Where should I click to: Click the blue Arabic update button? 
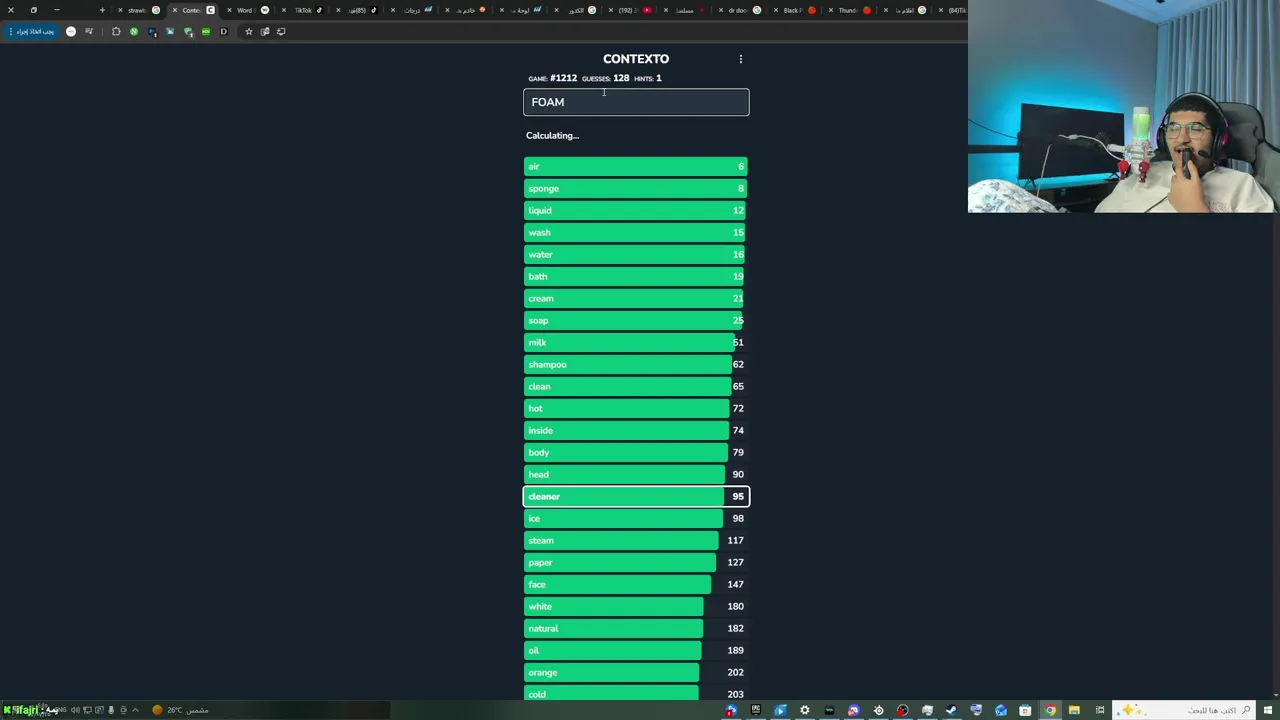coord(32,32)
